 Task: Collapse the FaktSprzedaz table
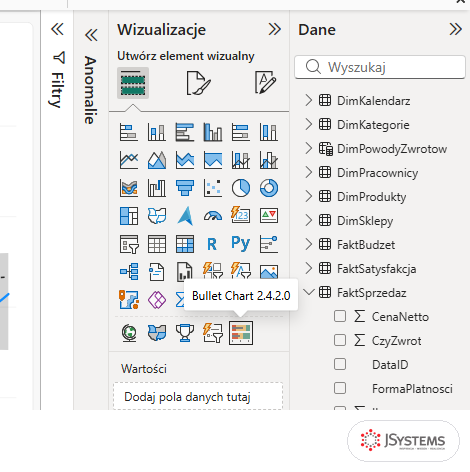[309, 292]
